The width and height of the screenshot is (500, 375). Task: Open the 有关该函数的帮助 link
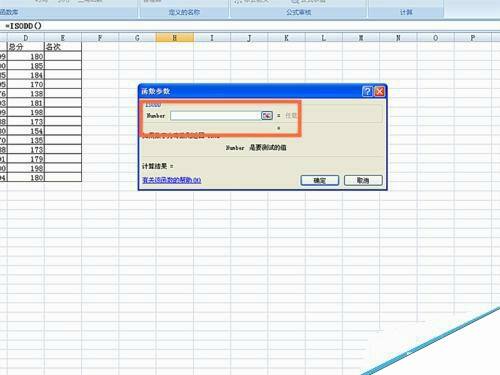click(172, 180)
